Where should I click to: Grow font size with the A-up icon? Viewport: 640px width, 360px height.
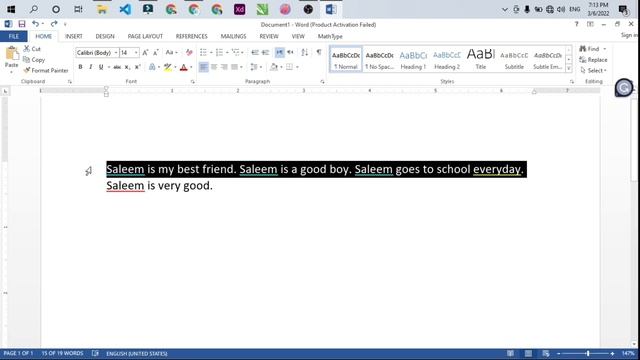click(x=145, y=53)
